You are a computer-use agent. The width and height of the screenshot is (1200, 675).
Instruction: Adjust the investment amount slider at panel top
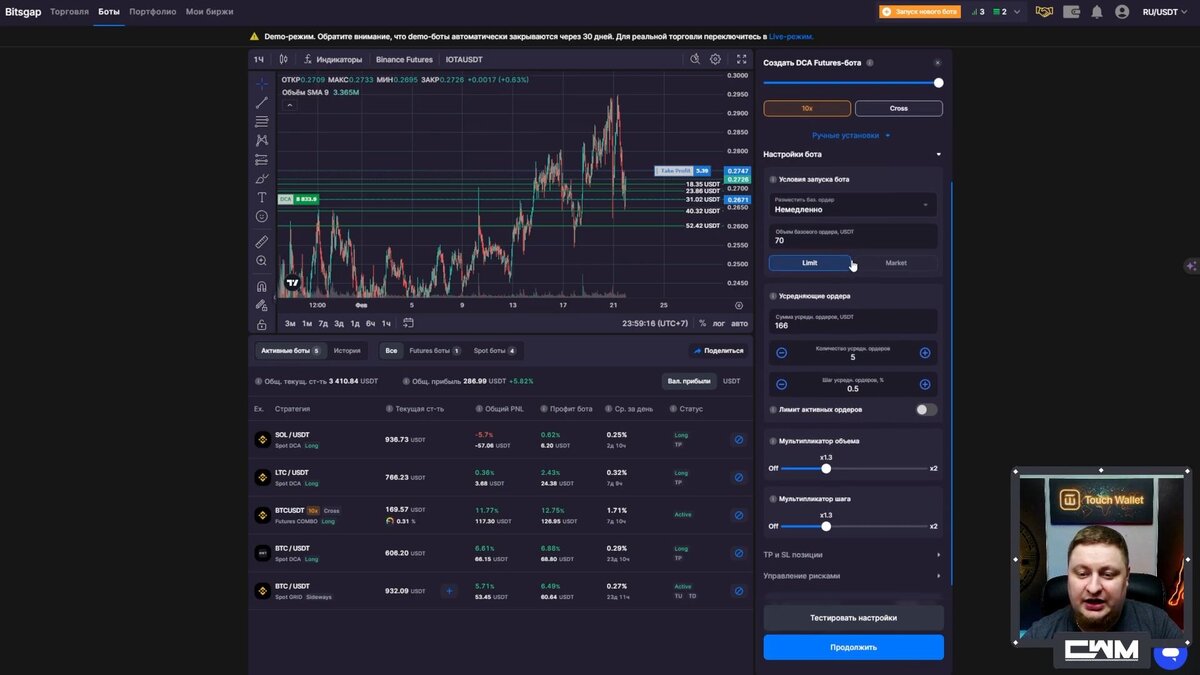(938, 83)
